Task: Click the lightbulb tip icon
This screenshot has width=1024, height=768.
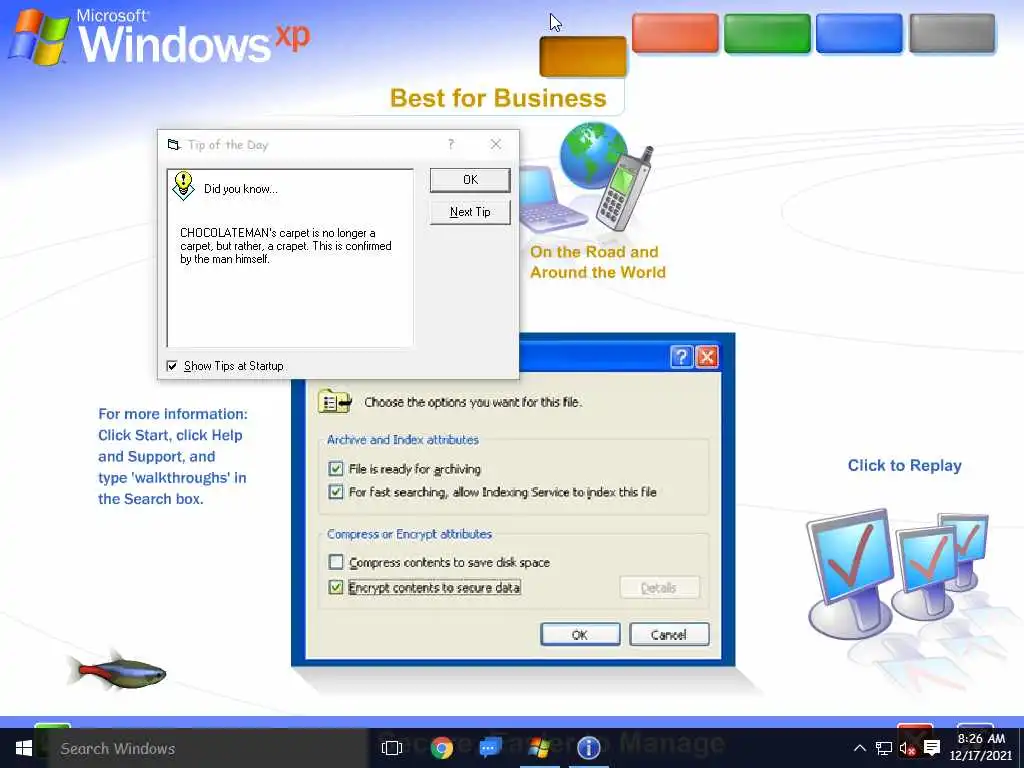Action: (184, 186)
